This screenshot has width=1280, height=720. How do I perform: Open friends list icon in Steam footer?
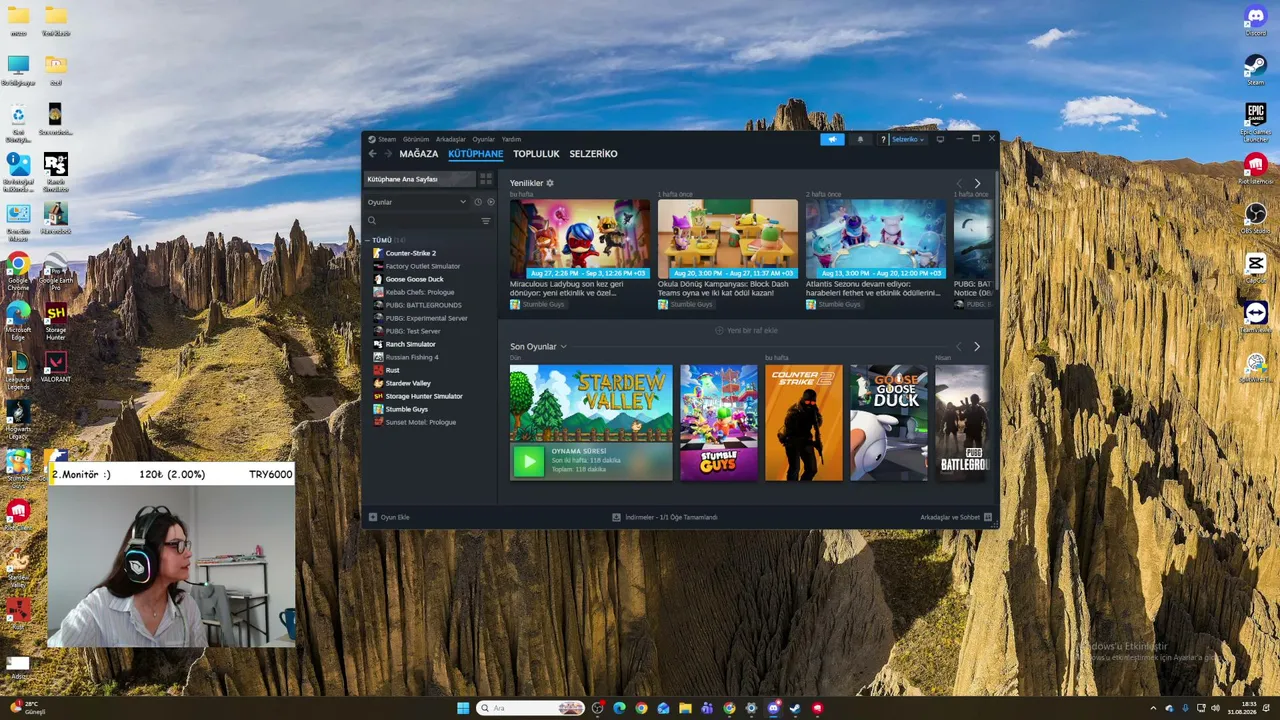[988, 517]
